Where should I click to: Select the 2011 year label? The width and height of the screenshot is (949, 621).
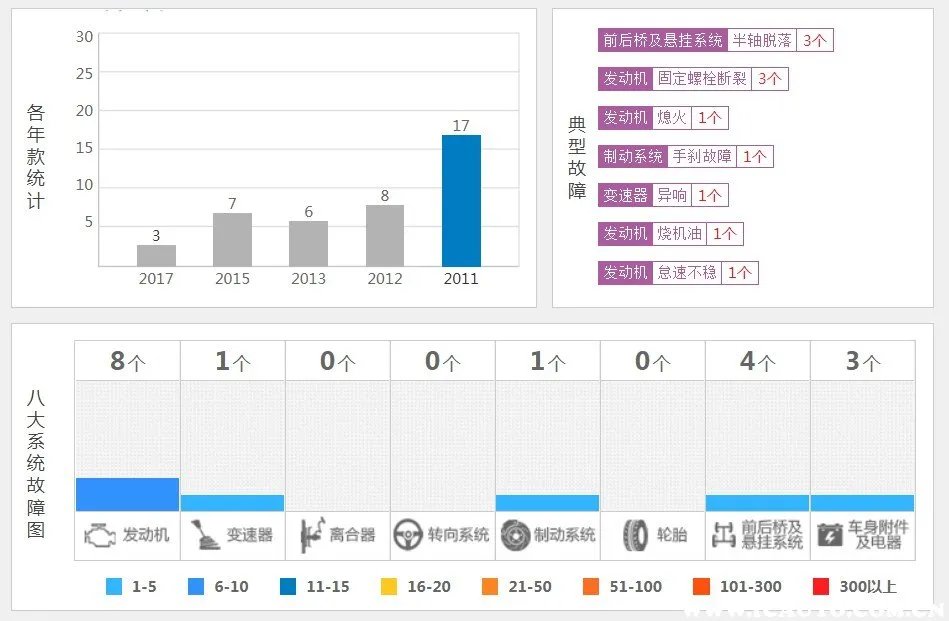[460, 280]
